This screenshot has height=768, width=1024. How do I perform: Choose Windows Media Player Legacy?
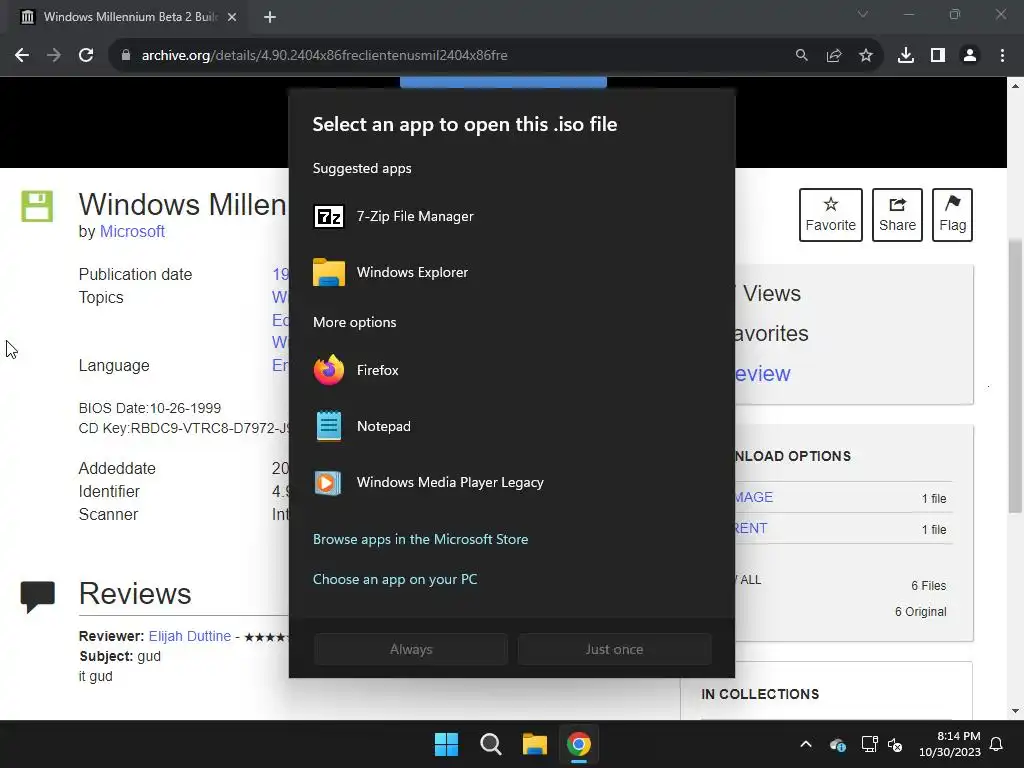511,483
